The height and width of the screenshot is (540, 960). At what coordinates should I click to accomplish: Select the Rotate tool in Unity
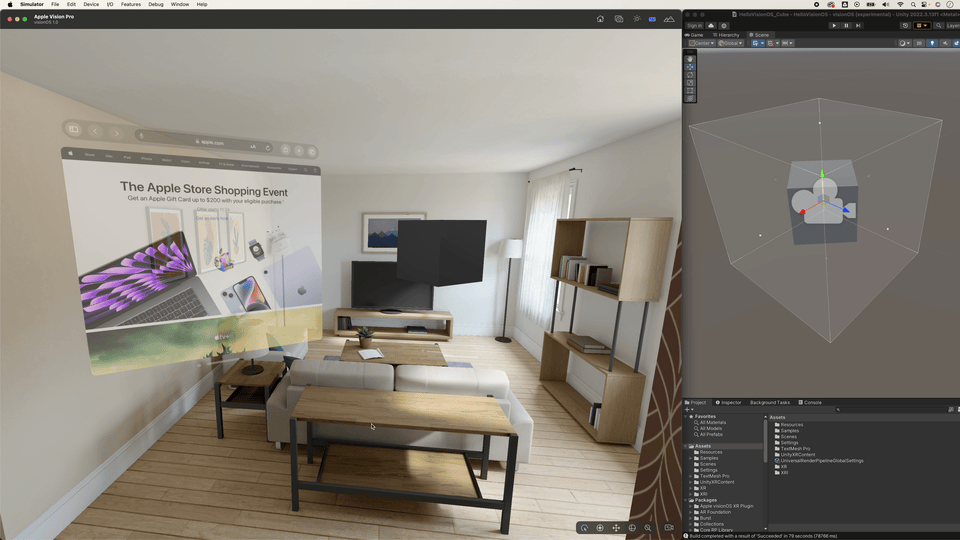point(690,75)
